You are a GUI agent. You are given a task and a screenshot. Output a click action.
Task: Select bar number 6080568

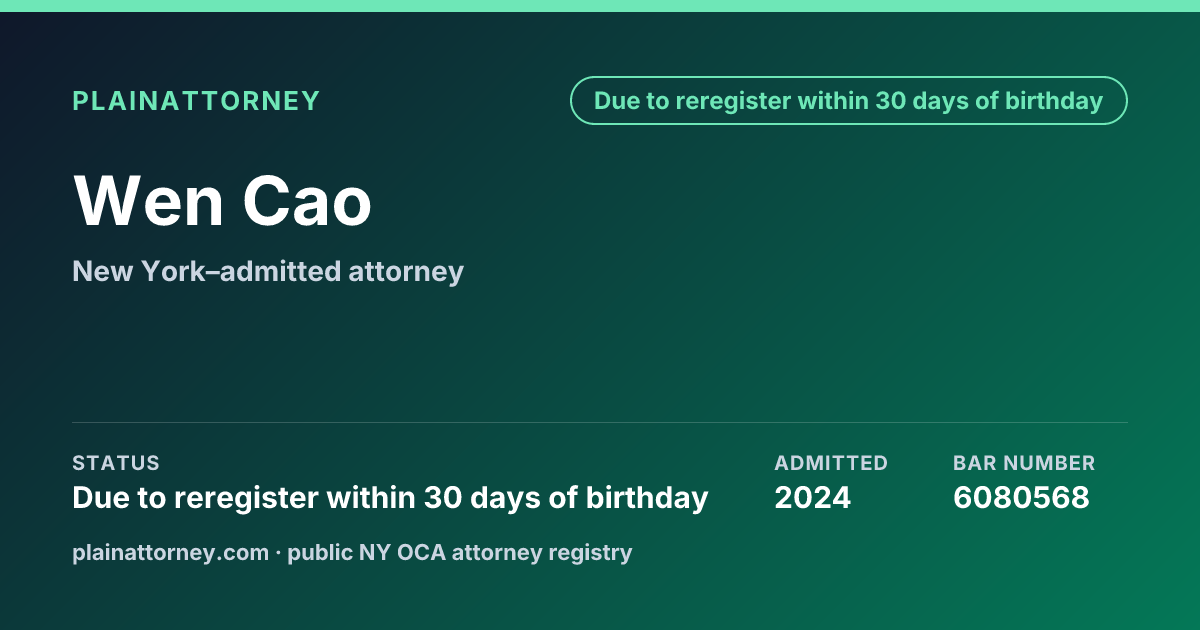coord(1021,497)
